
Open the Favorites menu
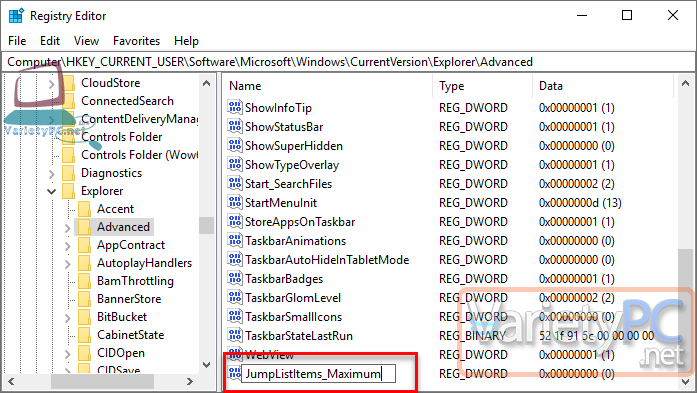click(136, 41)
